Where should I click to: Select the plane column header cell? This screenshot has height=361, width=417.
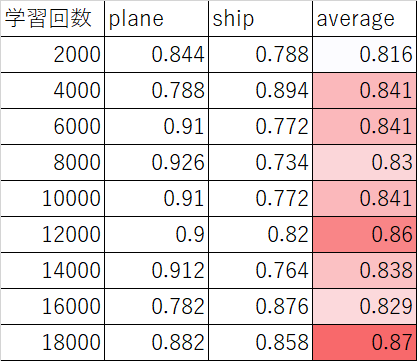click(x=156, y=18)
